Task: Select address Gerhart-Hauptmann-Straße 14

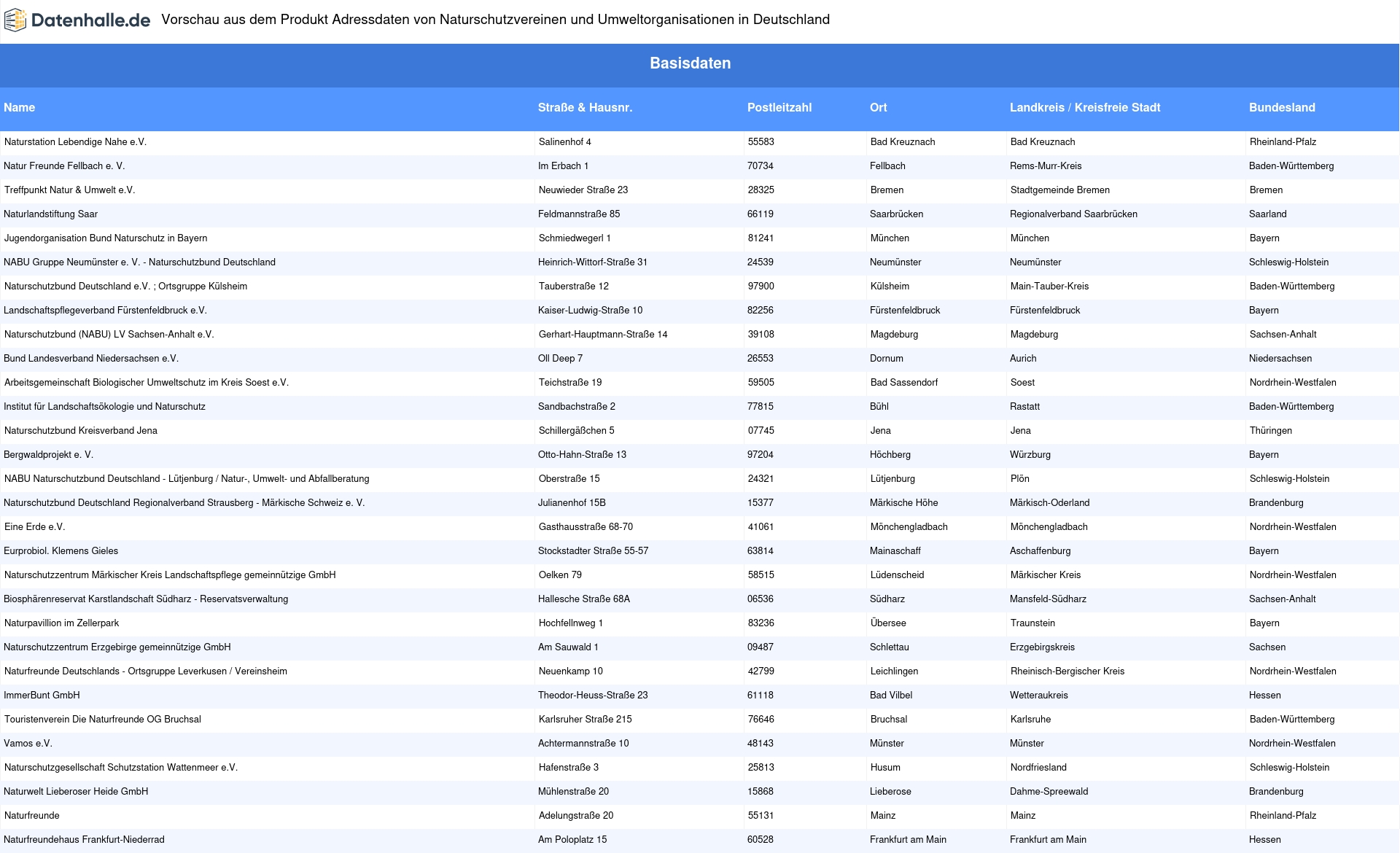Action: pos(603,335)
